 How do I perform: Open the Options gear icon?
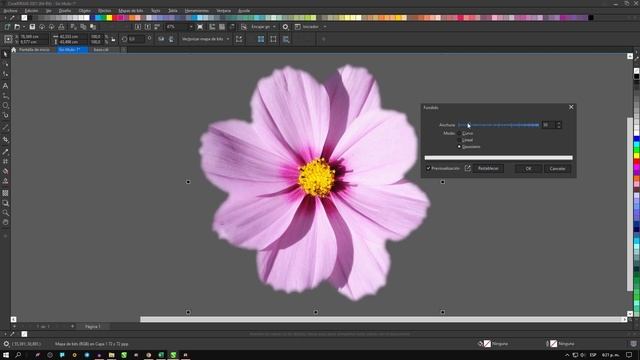point(285,27)
